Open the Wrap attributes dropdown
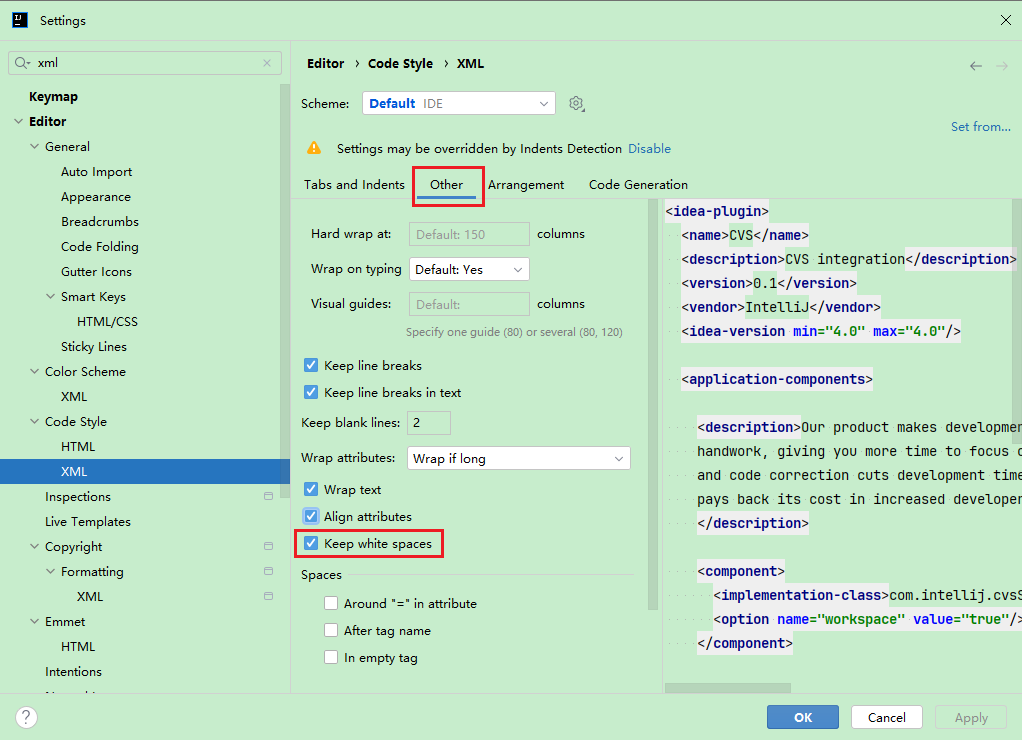 [519, 458]
